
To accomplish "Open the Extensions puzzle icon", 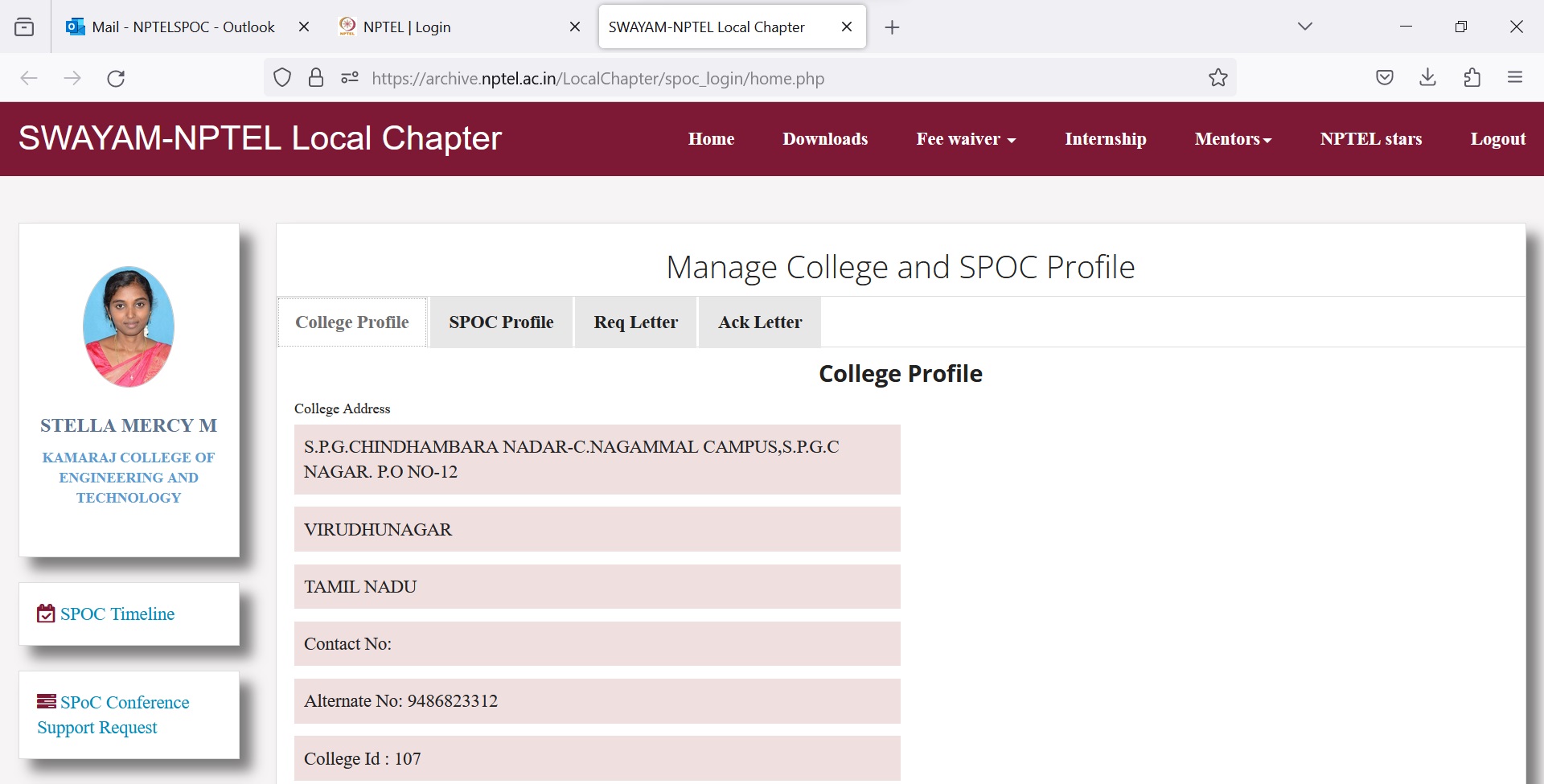I will 1472,78.
